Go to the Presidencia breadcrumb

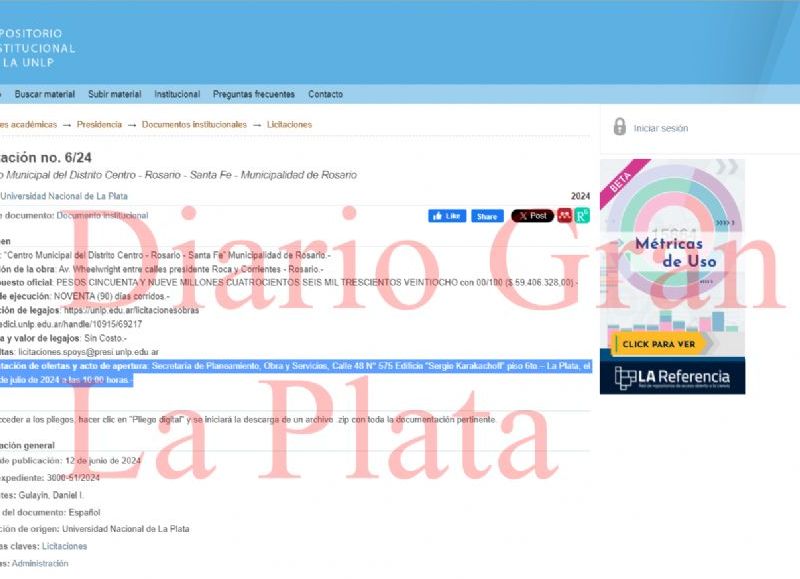[99, 124]
